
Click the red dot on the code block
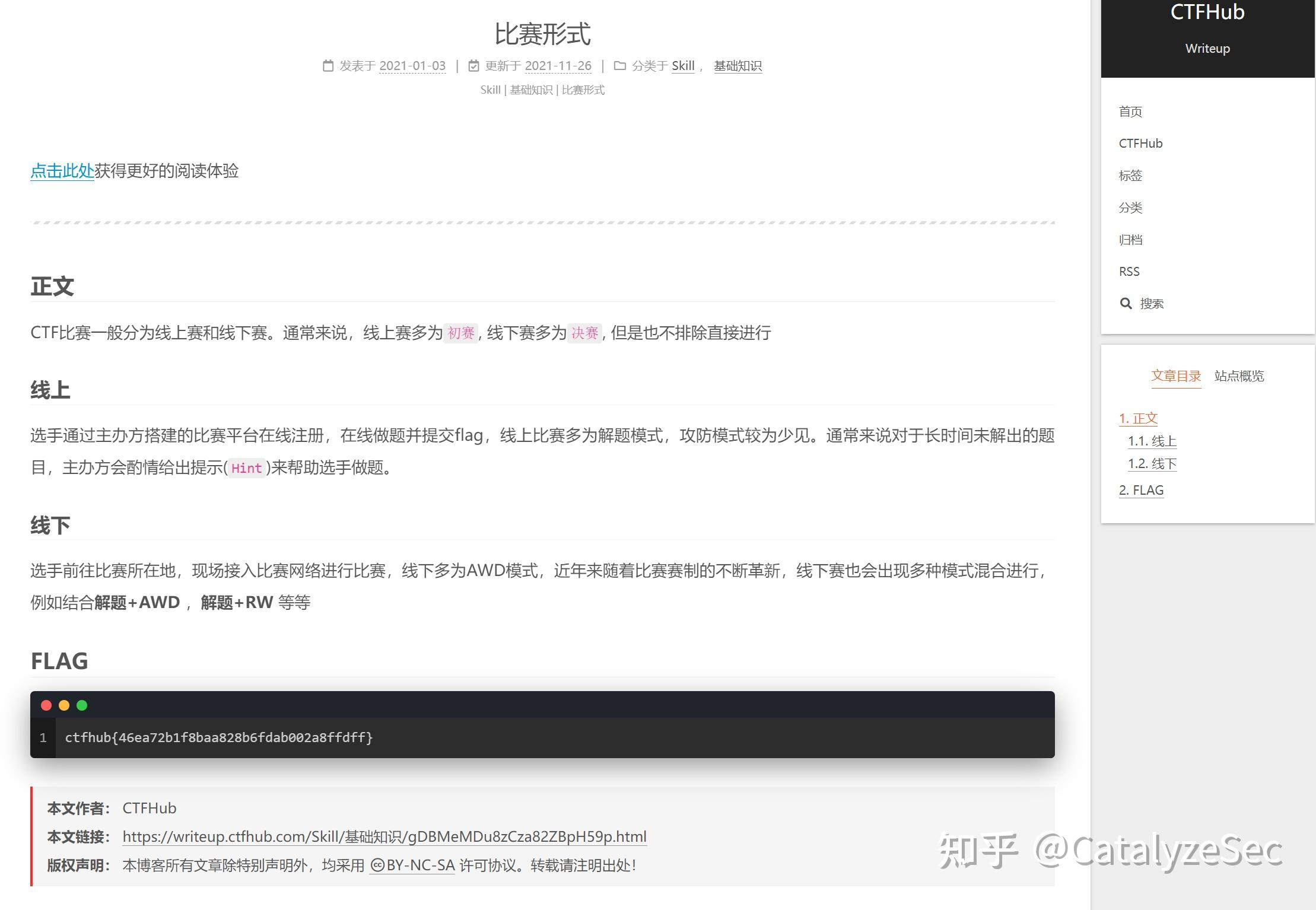pyautogui.click(x=46, y=705)
